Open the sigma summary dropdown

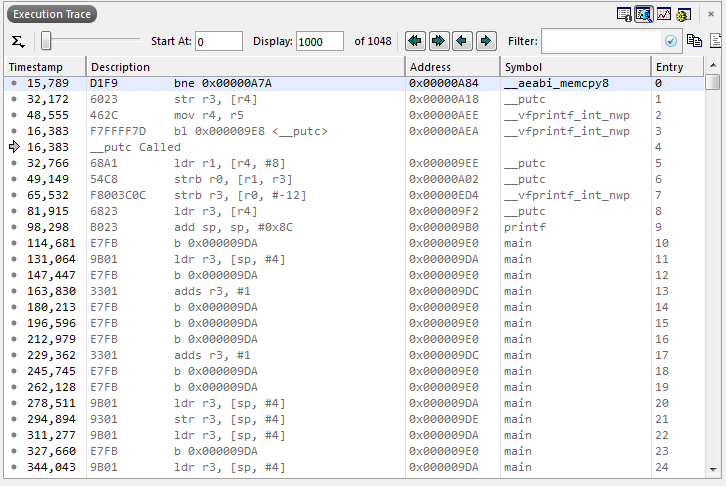click(18, 41)
